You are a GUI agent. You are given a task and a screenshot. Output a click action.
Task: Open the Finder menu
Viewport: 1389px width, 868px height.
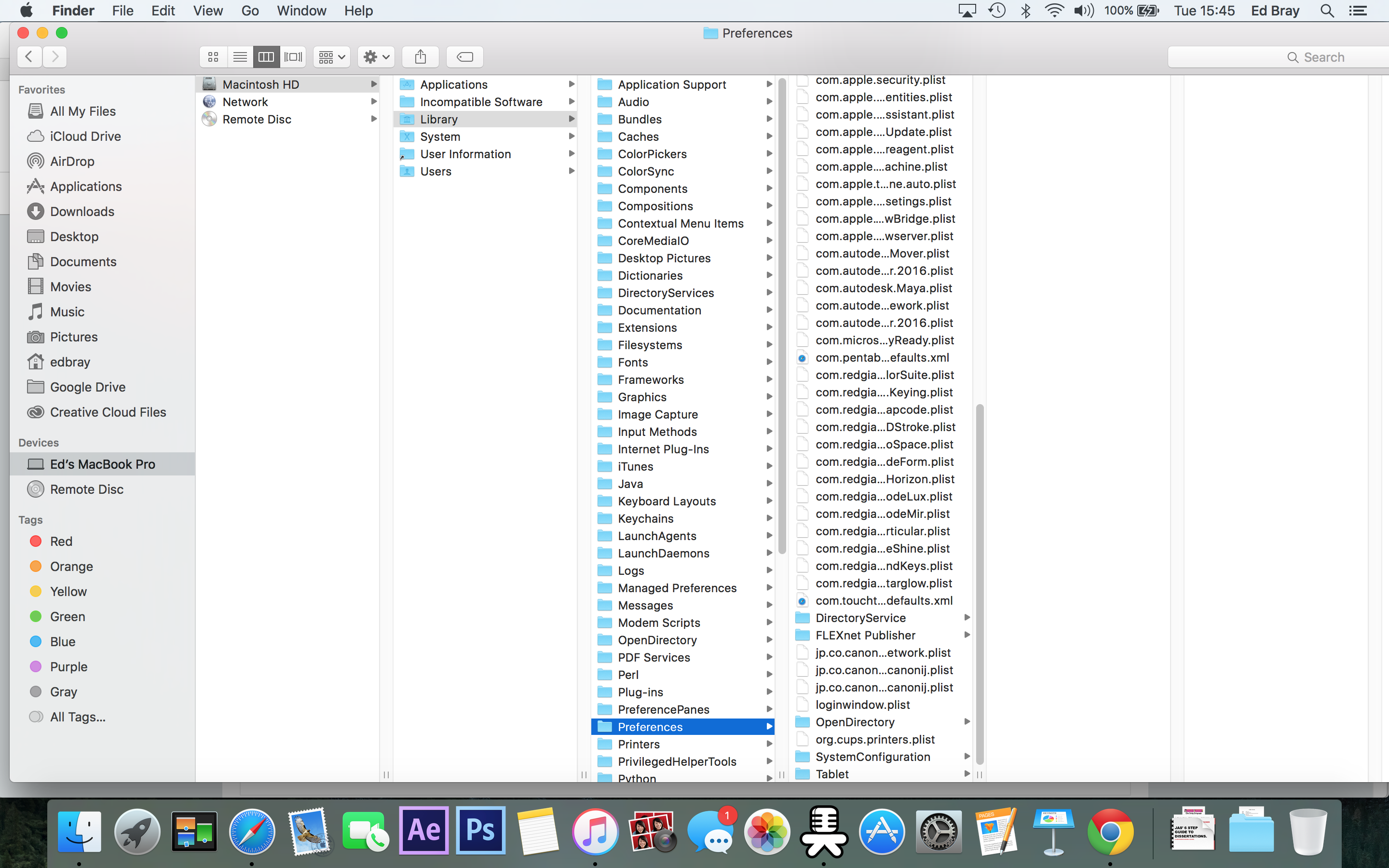(x=73, y=10)
